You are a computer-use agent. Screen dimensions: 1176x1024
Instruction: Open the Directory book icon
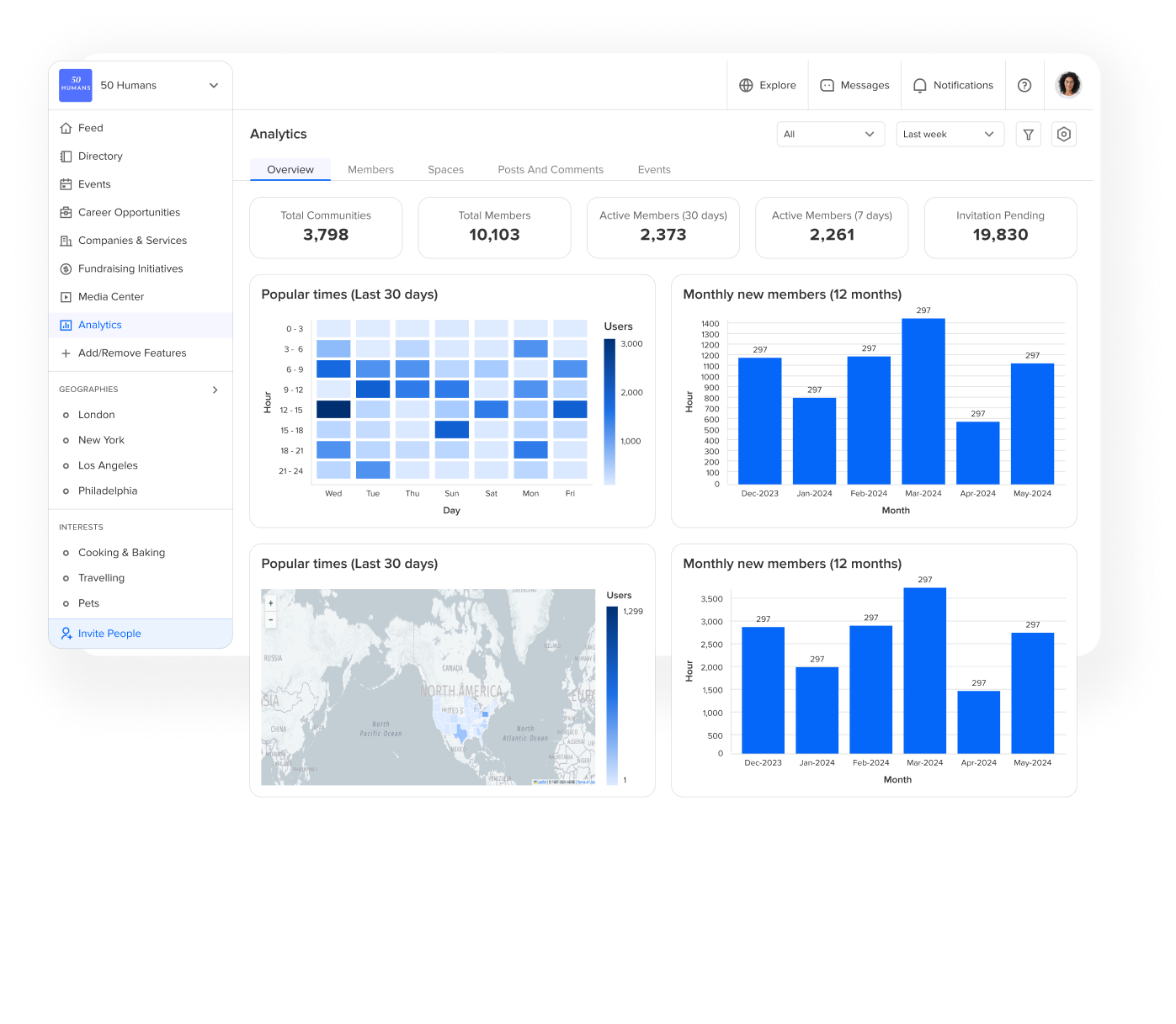point(66,157)
